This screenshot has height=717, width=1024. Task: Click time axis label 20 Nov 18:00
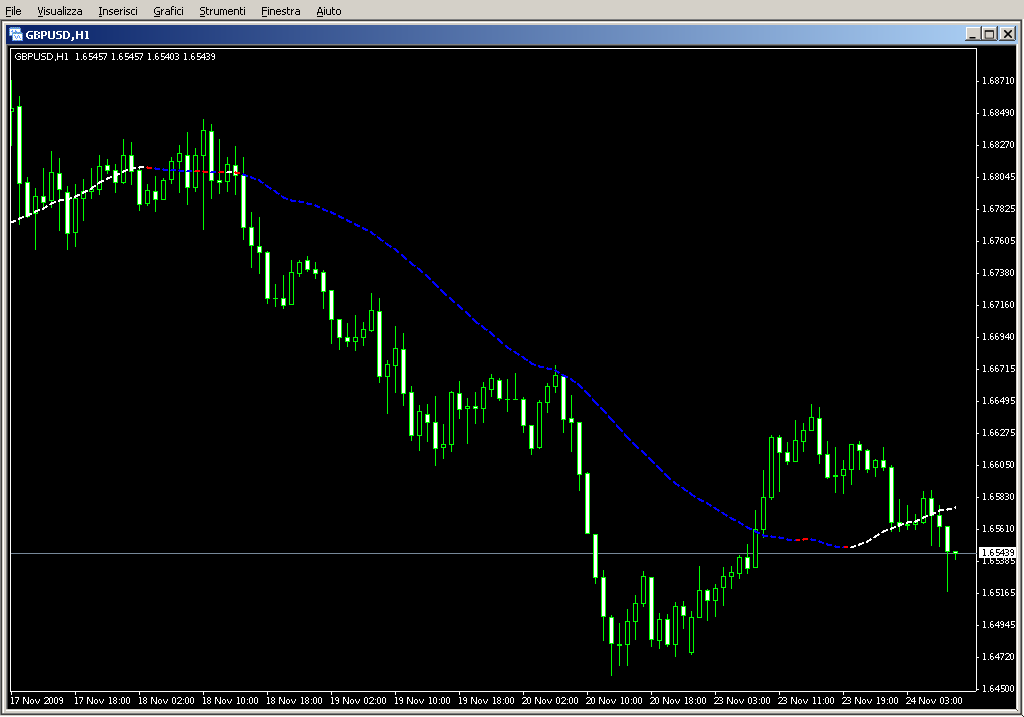pos(678,701)
